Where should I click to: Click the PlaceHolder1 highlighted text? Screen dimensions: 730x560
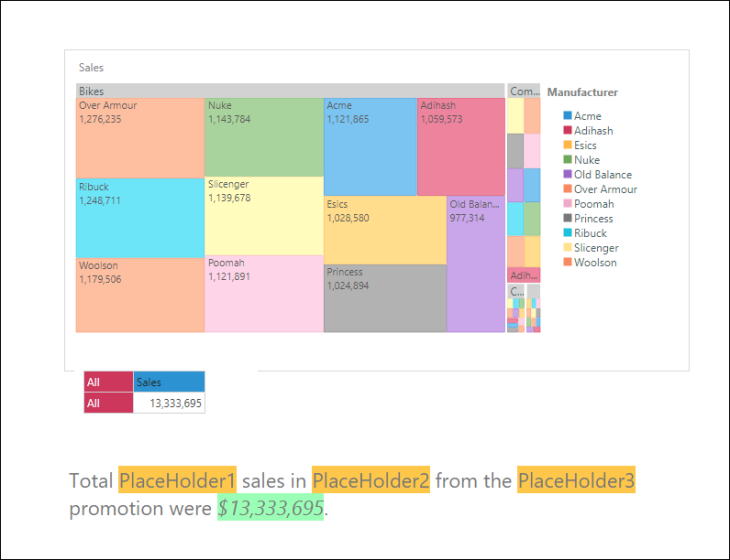click(177, 481)
